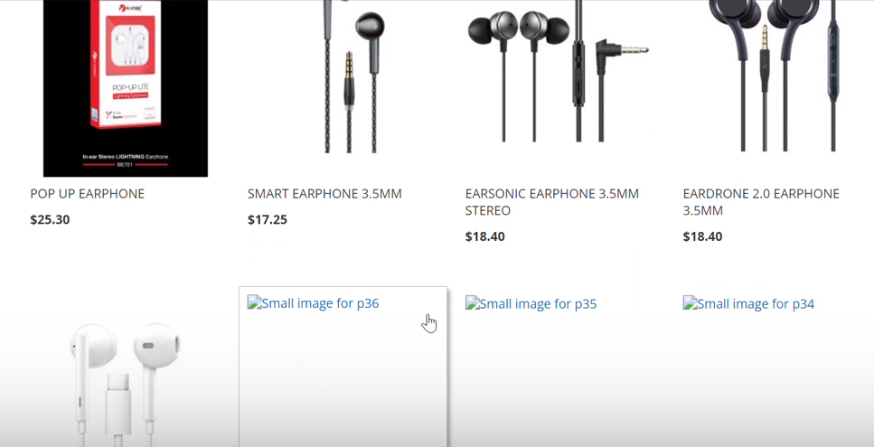The image size is (874, 447).
Task: Click the $18.40 price under Eardrone earphone
Action: point(702,237)
